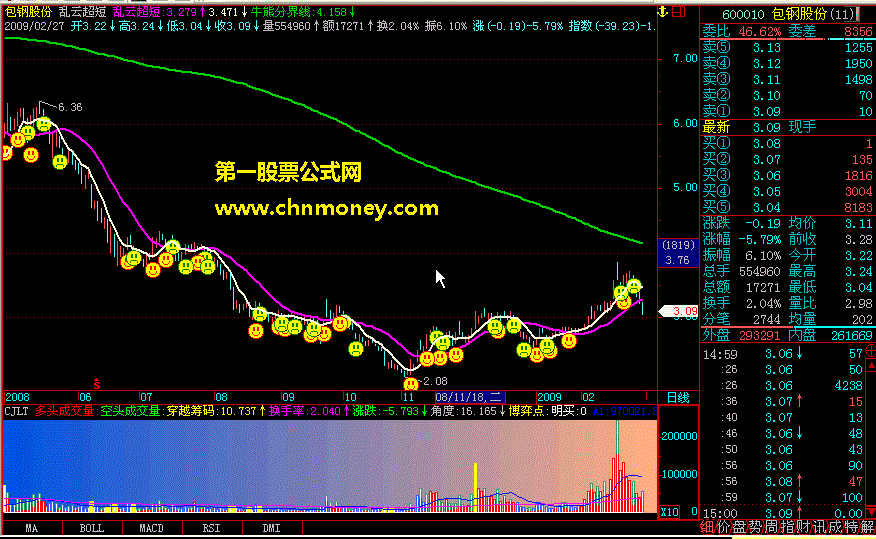Click the 空头成交量 legend text
The image size is (876, 539).
click(130, 412)
